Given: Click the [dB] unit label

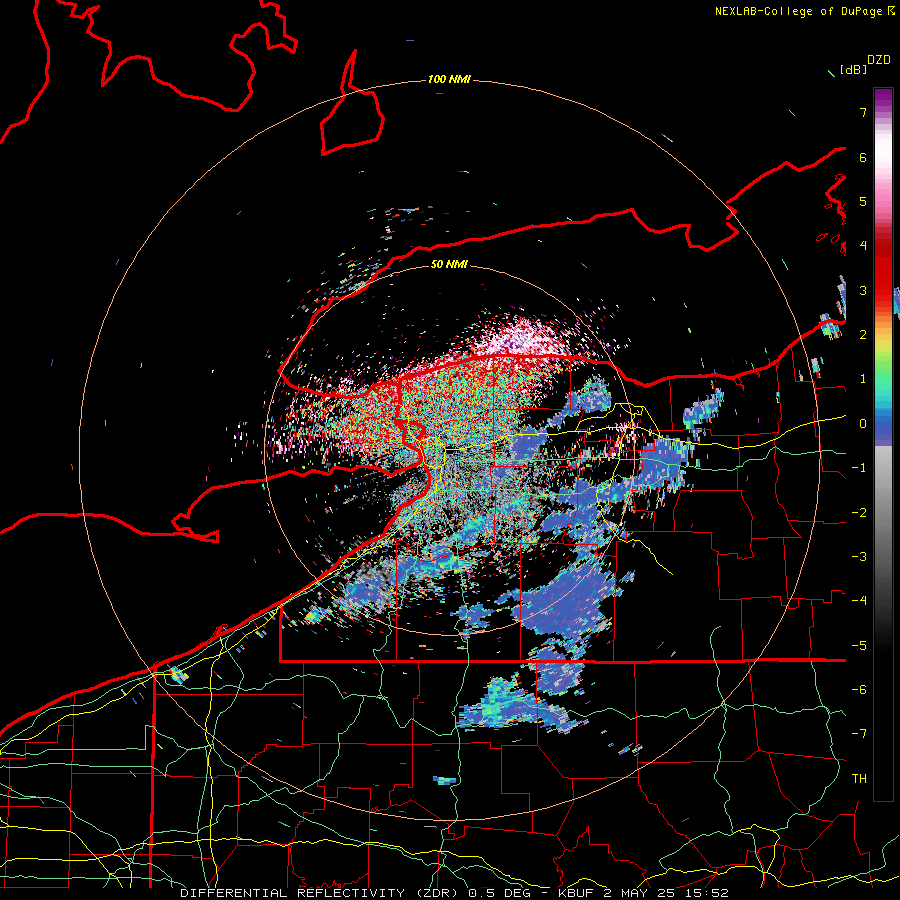Looking at the screenshot, I should (853, 69).
